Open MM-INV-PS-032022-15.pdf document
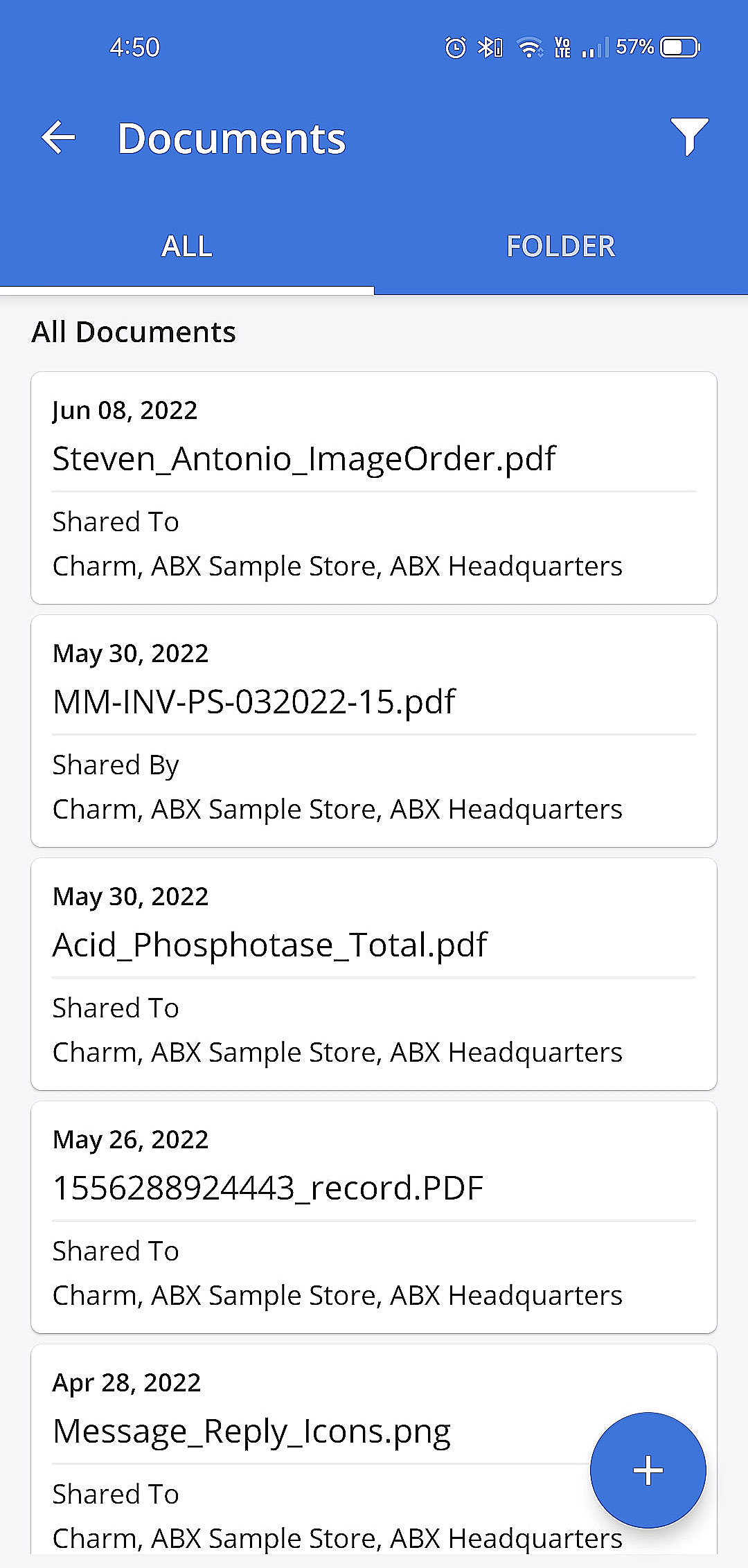Viewport: 748px width, 1568px height. coord(254,702)
